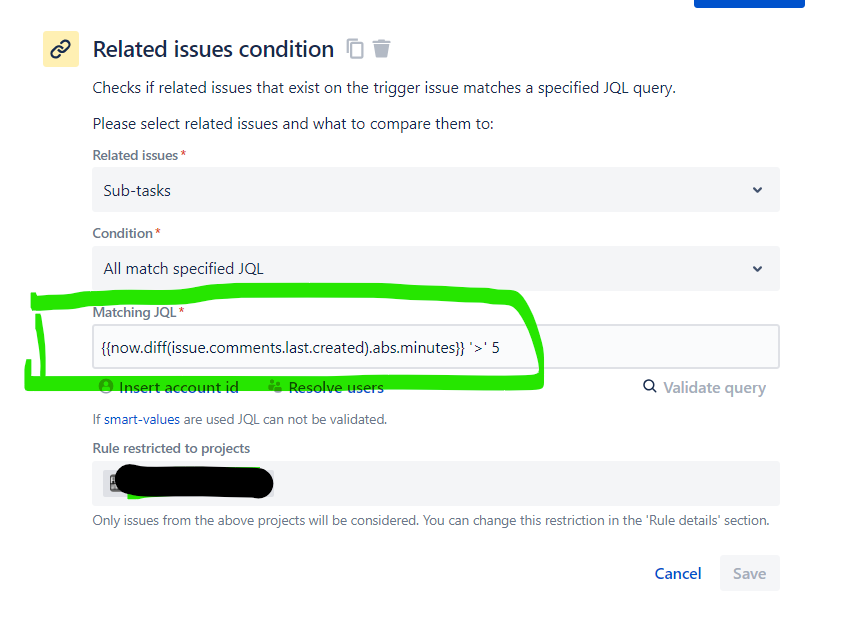Image resolution: width=856 pixels, height=625 pixels.
Task: Cancel the condition changes
Action: 678,573
